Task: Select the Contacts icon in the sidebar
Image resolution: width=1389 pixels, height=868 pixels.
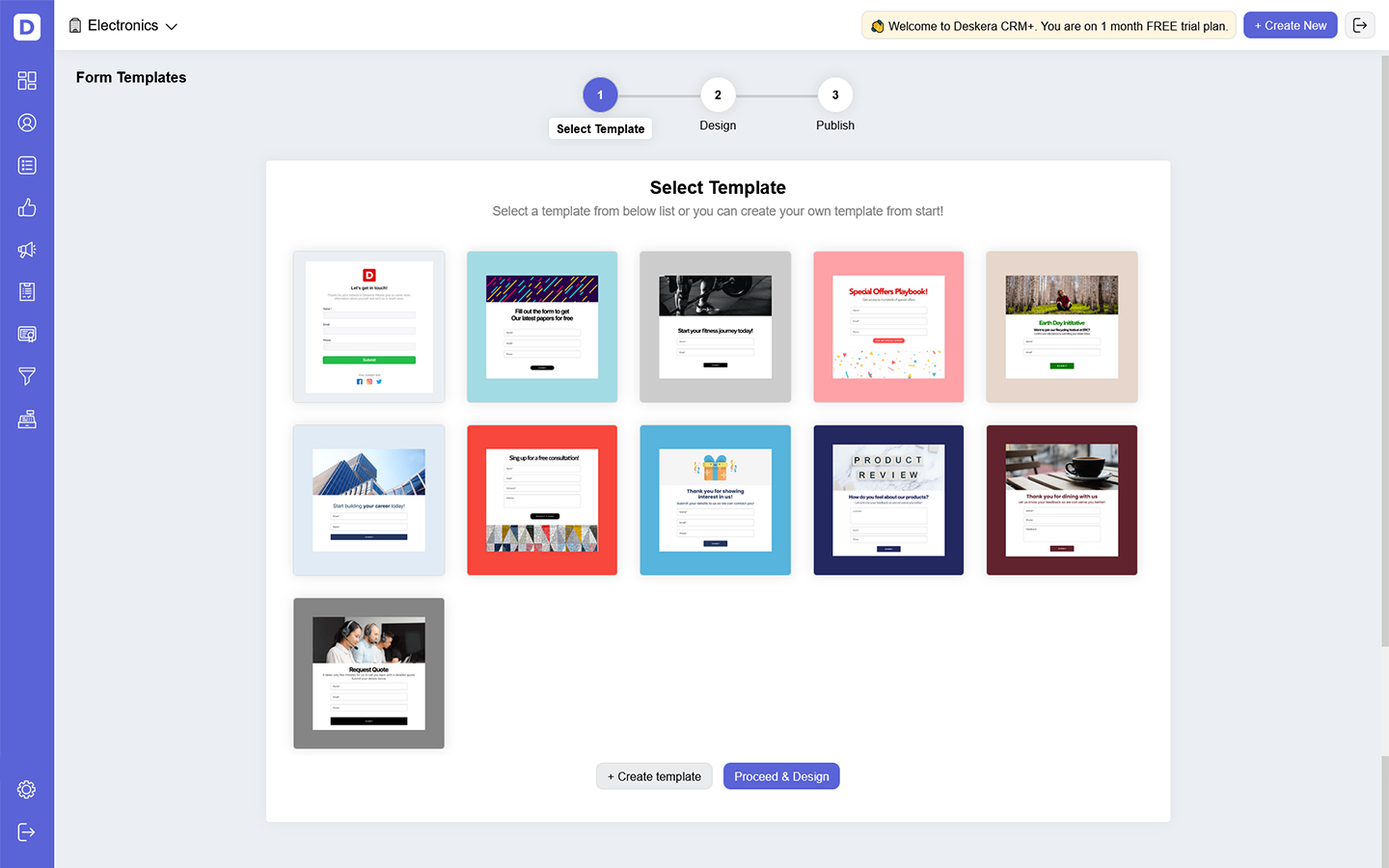Action: 26,122
